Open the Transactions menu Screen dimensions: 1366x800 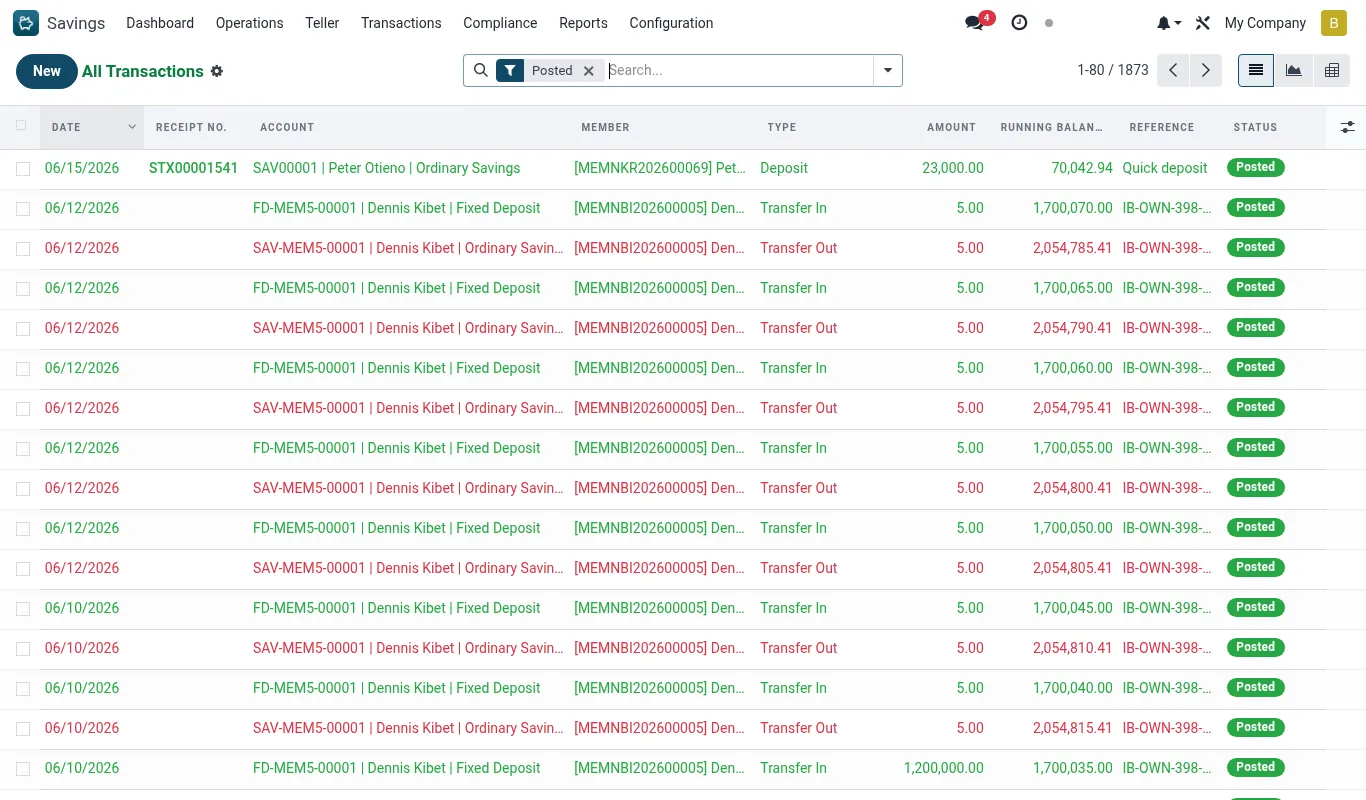coord(401,23)
